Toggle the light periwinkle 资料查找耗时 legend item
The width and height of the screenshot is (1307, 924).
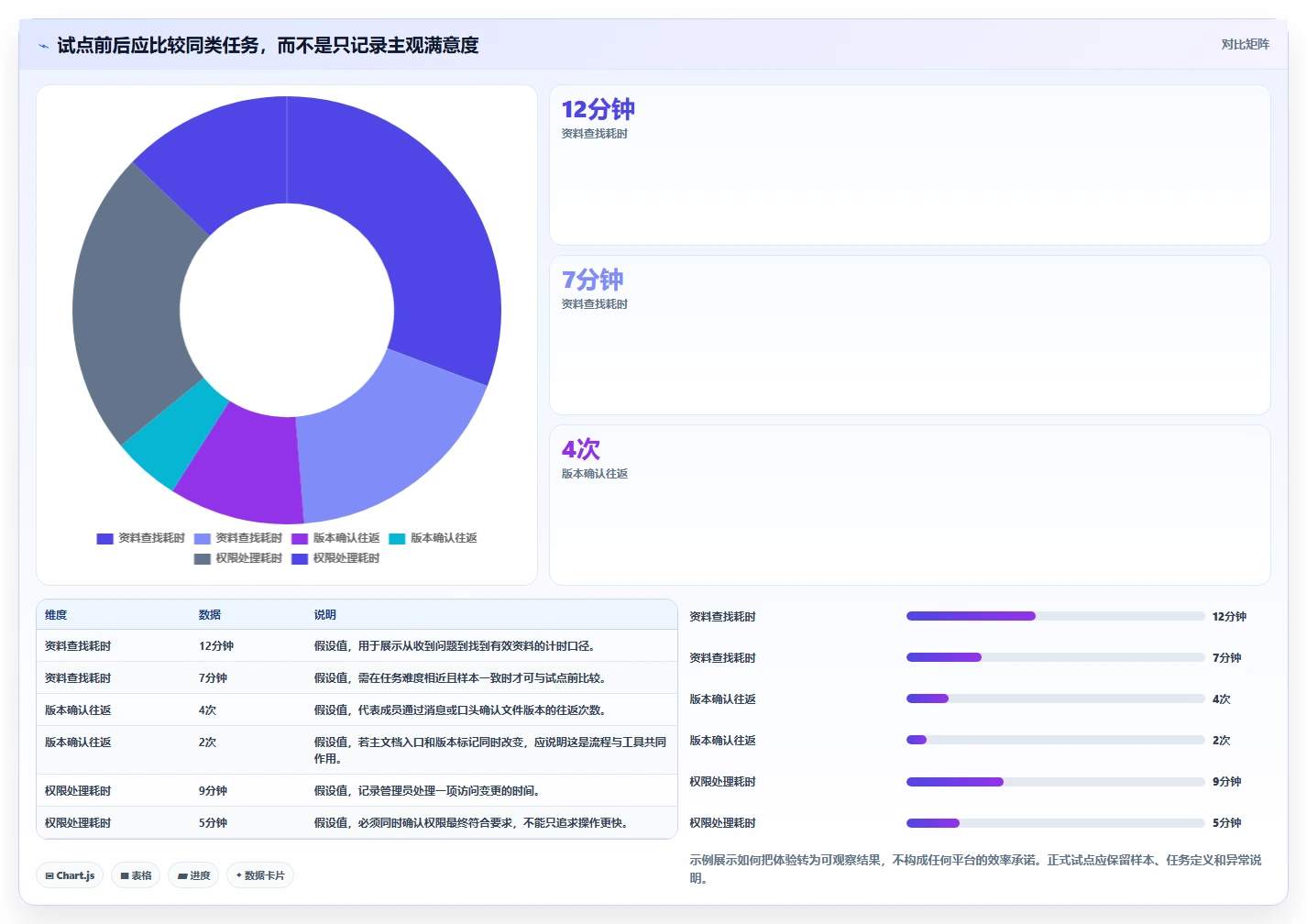coord(238,538)
